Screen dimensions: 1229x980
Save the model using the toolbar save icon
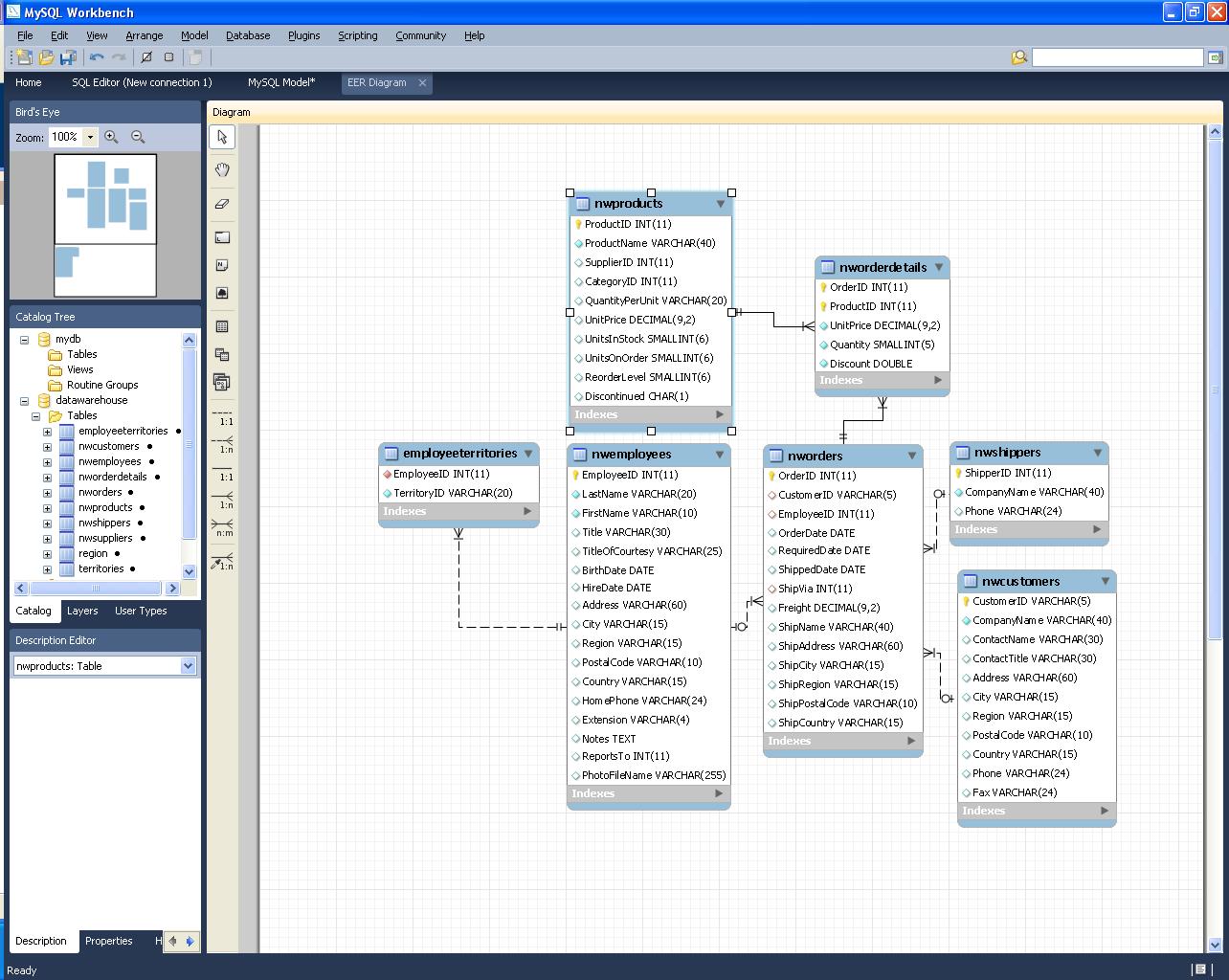tap(68, 57)
